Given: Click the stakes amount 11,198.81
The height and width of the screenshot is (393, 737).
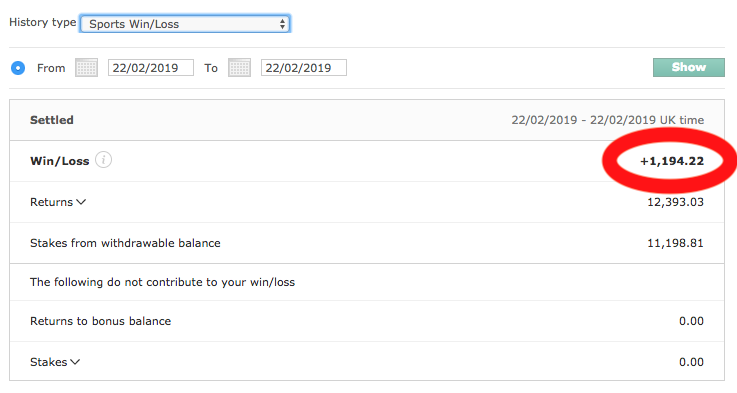Looking at the screenshot, I should point(675,243).
